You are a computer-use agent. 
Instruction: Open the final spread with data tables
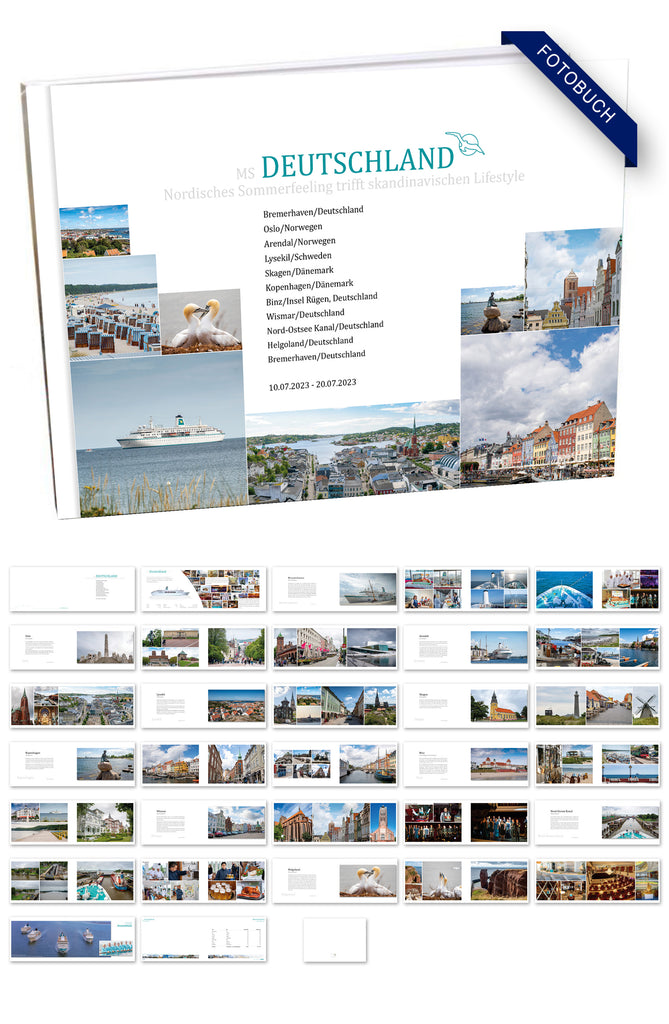204,938
